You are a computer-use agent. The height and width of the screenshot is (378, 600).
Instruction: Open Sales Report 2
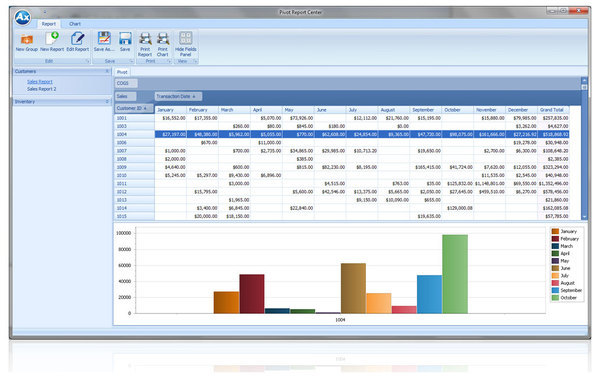(x=42, y=89)
